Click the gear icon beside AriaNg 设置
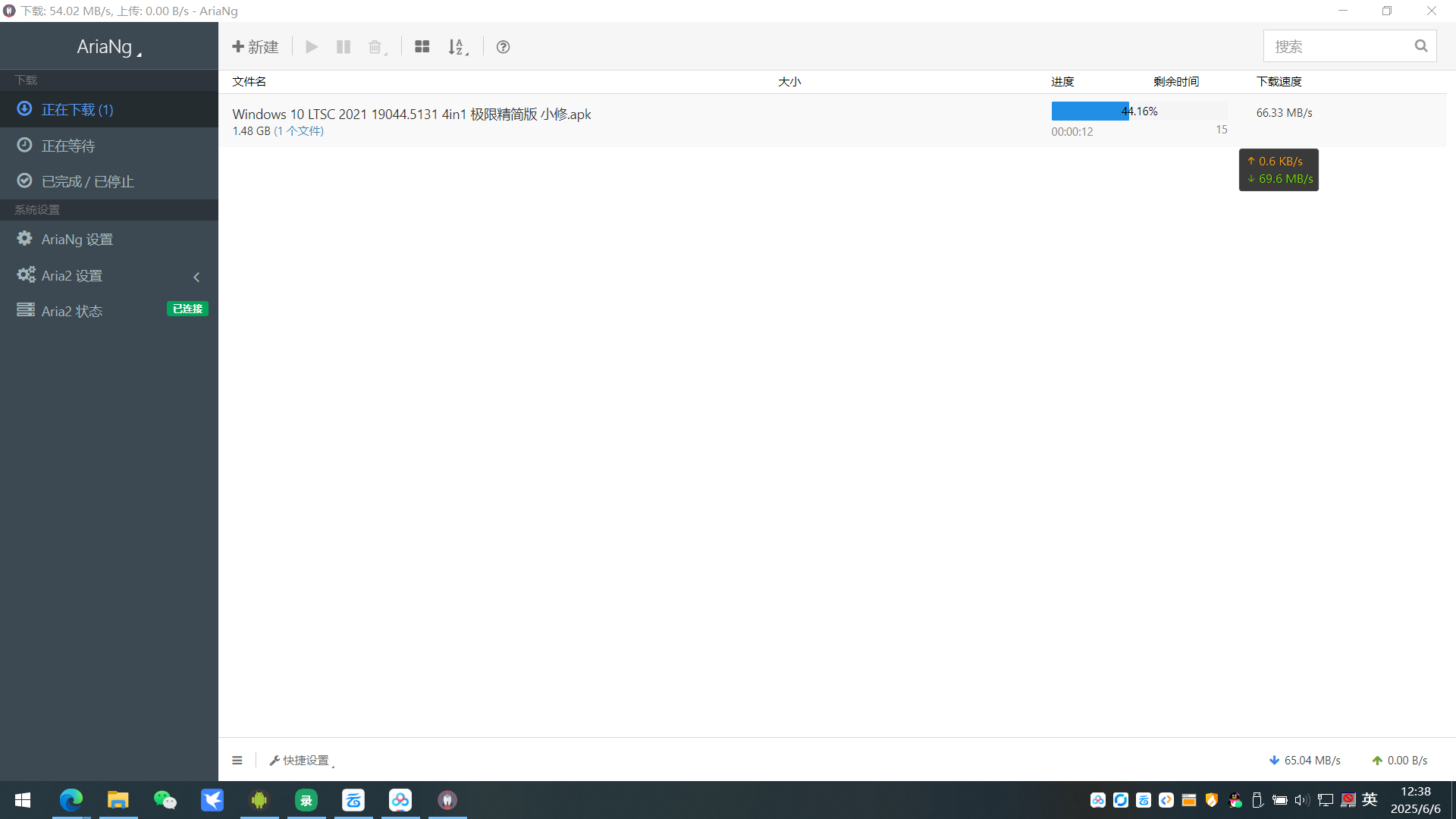This screenshot has height=819, width=1456. (x=24, y=238)
